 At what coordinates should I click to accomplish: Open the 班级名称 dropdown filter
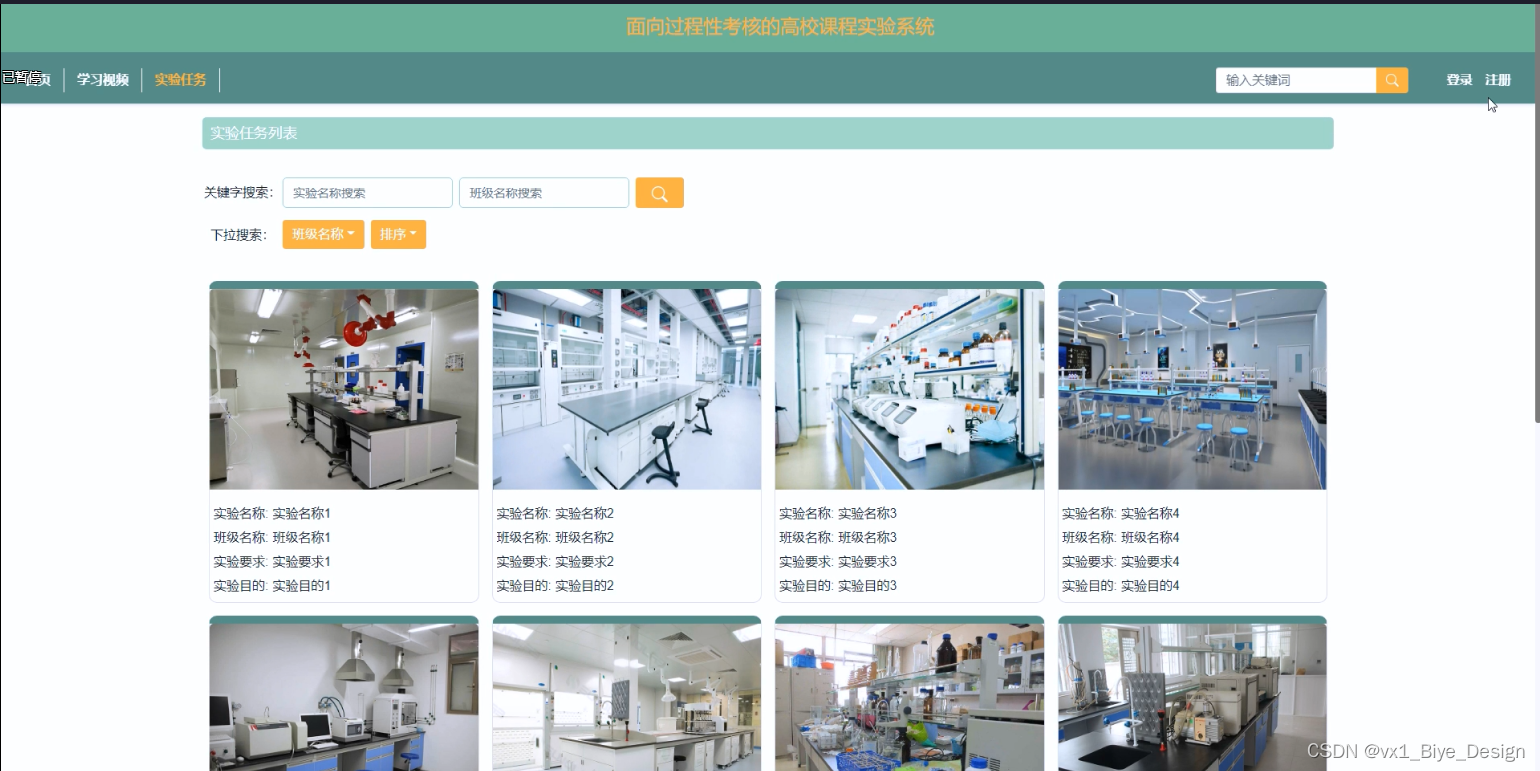(x=323, y=234)
